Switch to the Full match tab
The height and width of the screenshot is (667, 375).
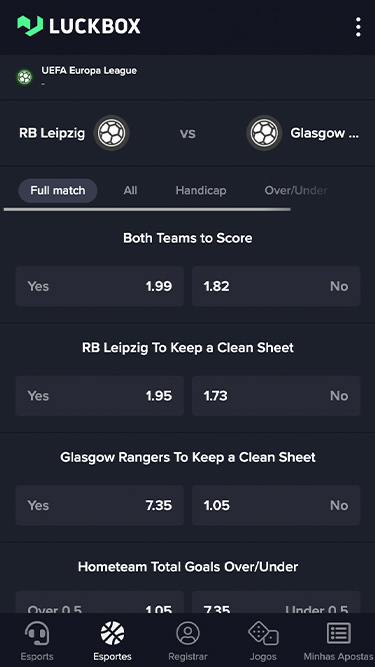pos(58,191)
